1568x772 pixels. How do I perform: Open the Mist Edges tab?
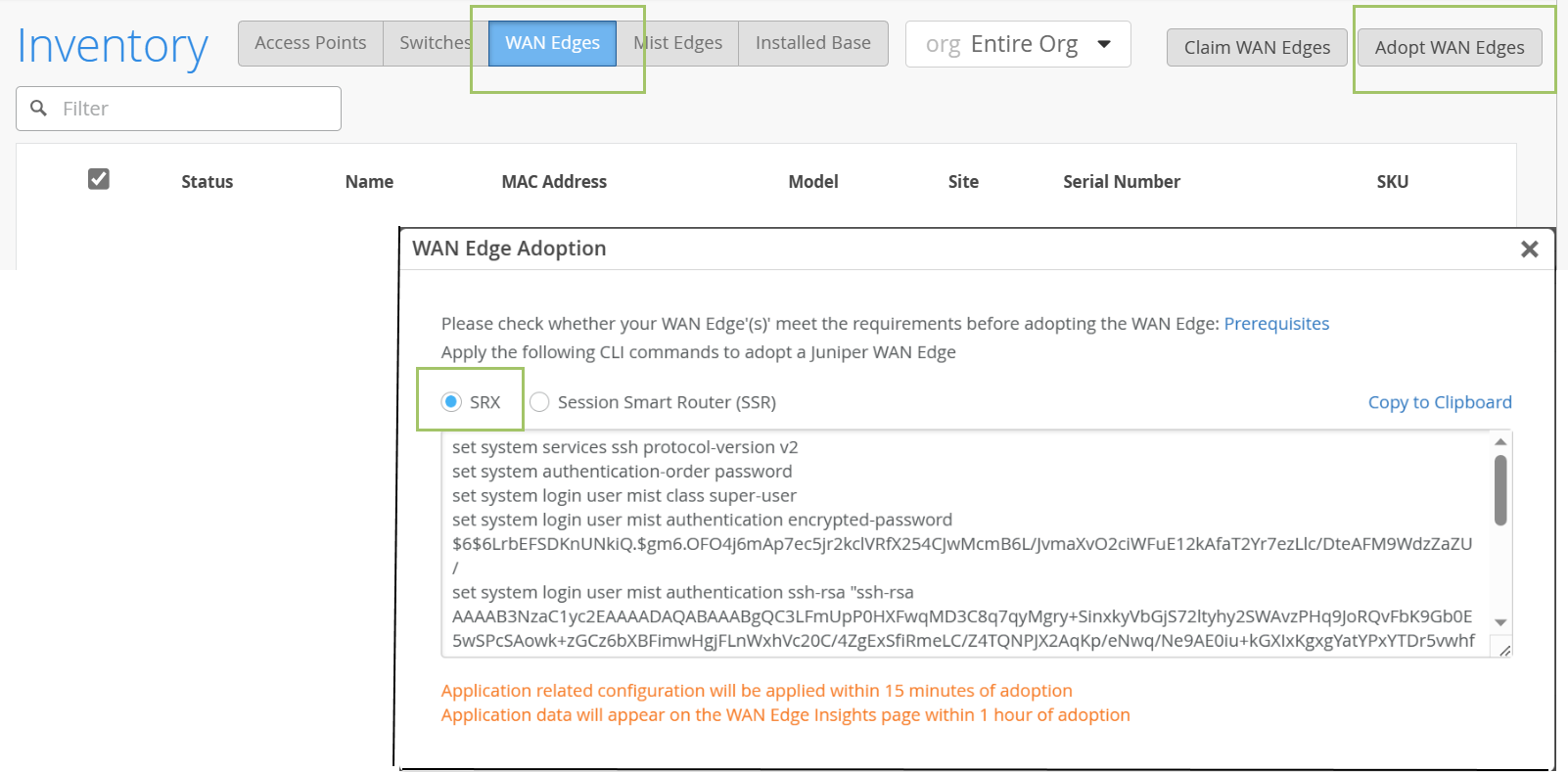click(x=678, y=43)
